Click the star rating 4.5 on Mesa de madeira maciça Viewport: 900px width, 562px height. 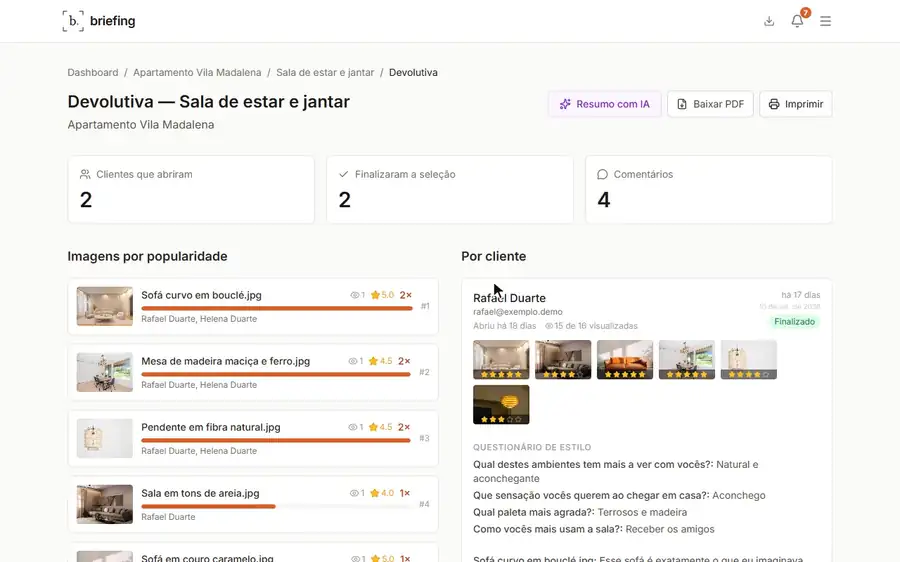click(x=381, y=361)
